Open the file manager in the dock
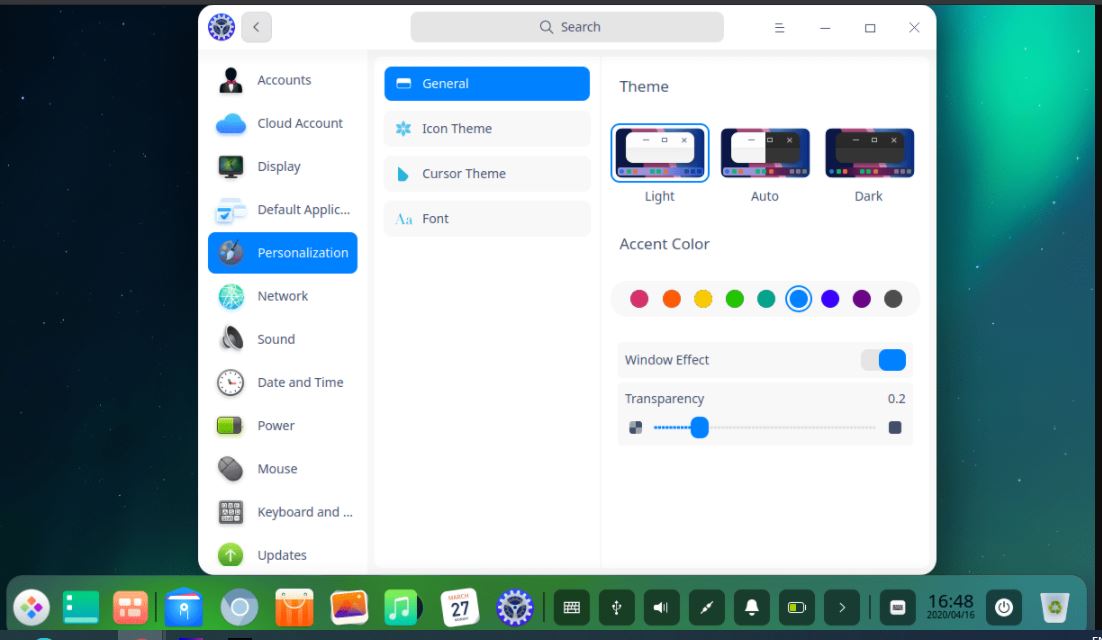 183,607
